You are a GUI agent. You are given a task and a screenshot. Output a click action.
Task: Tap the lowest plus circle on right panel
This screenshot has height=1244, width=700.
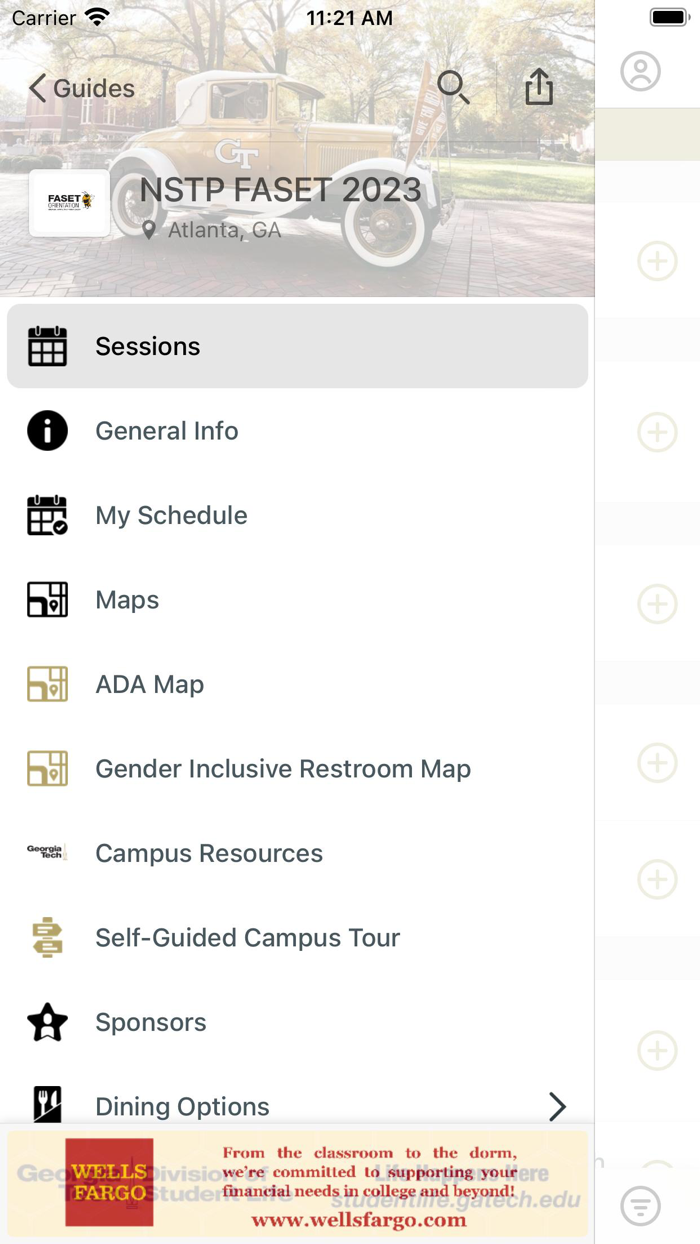click(657, 1051)
